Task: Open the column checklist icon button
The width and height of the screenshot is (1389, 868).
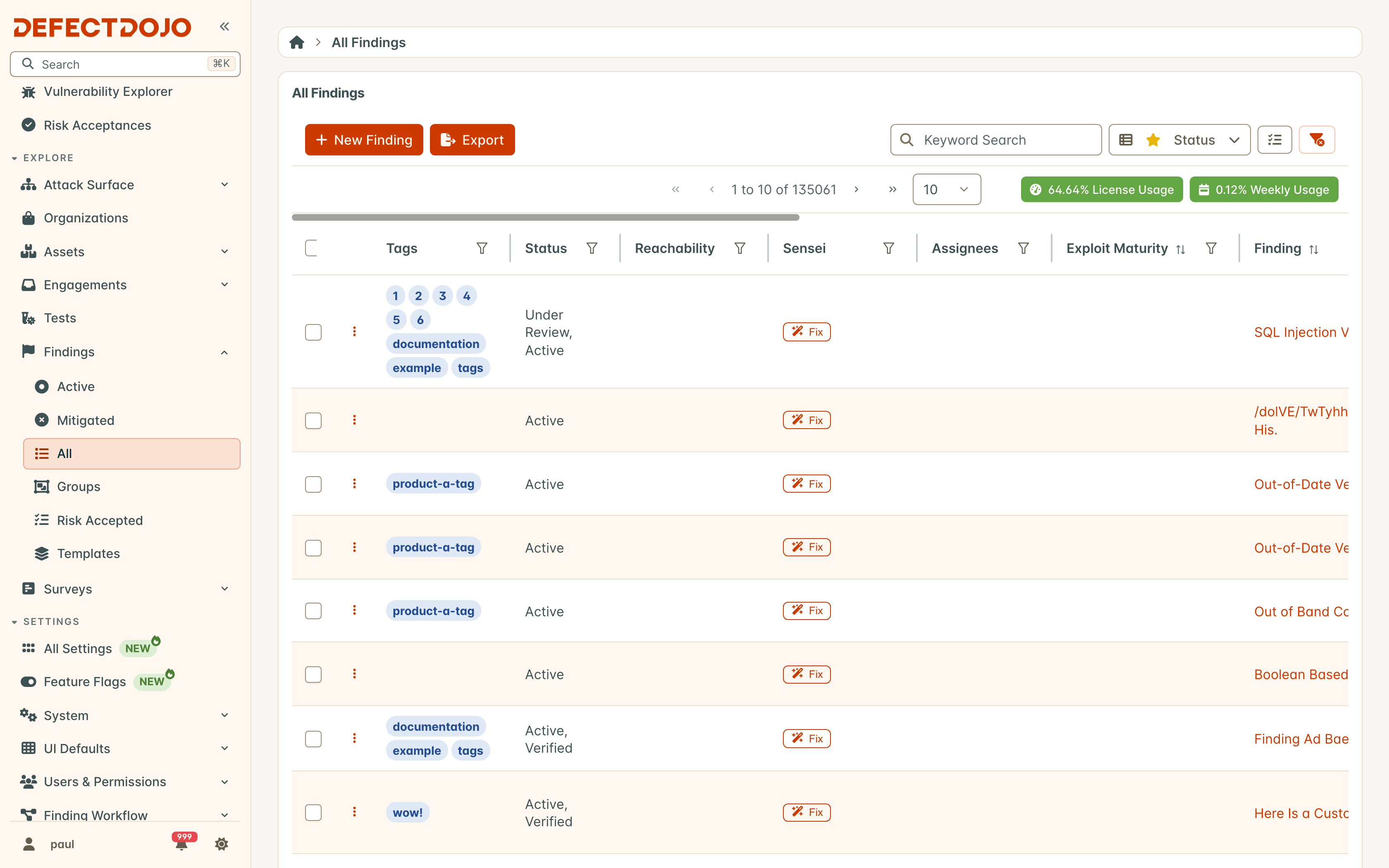Action: click(x=1274, y=140)
